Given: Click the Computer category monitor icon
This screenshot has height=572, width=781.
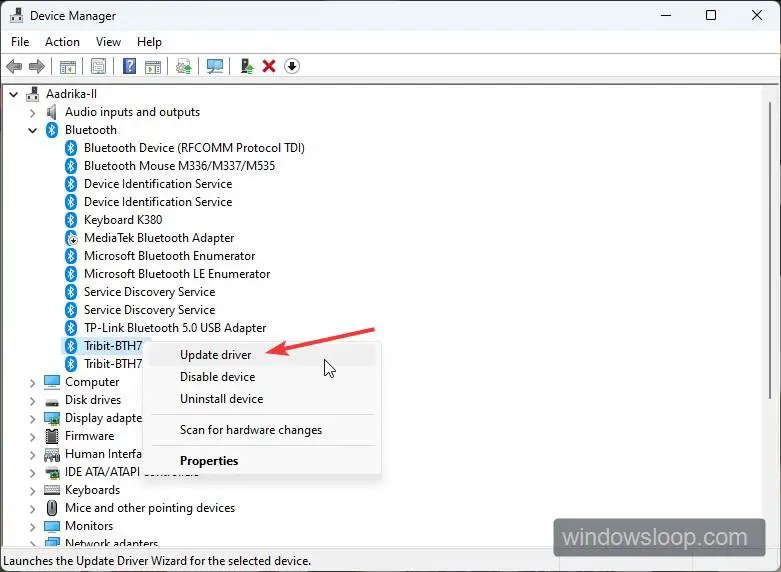Looking at the screenshot, I should pos(52,382).
